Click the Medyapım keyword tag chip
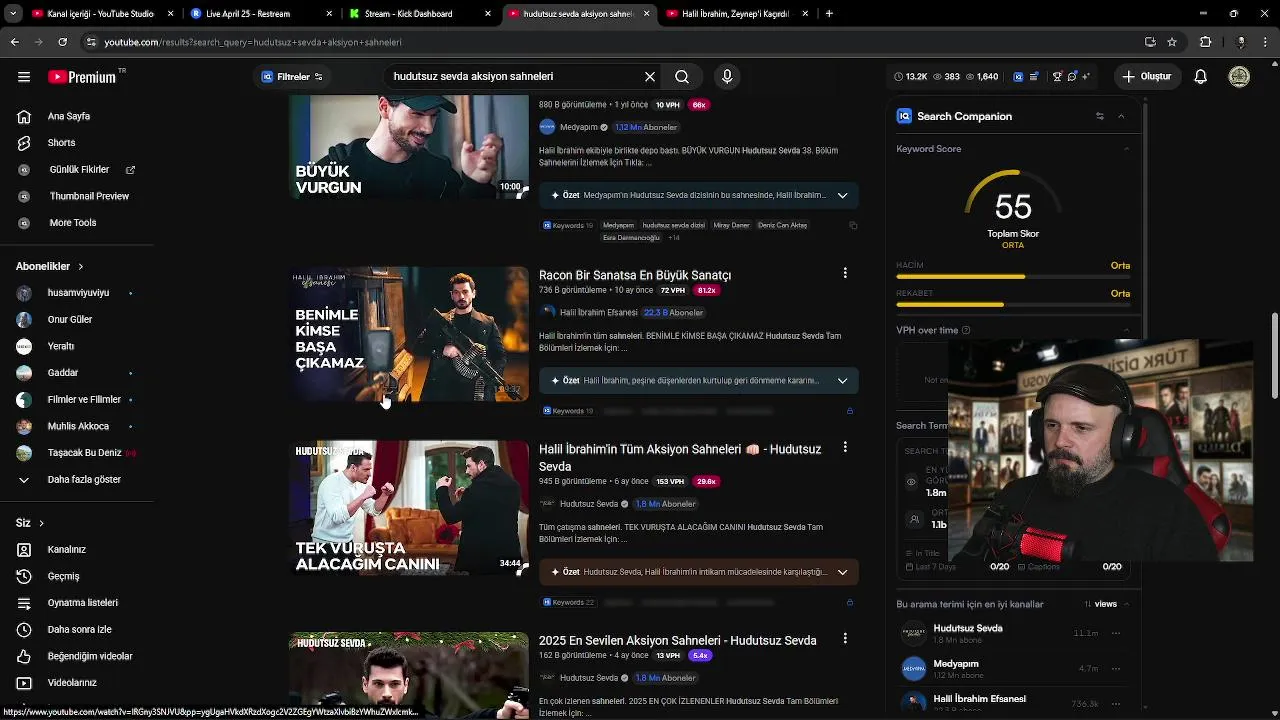This screenshot has height=720, width=1280. 618,225
